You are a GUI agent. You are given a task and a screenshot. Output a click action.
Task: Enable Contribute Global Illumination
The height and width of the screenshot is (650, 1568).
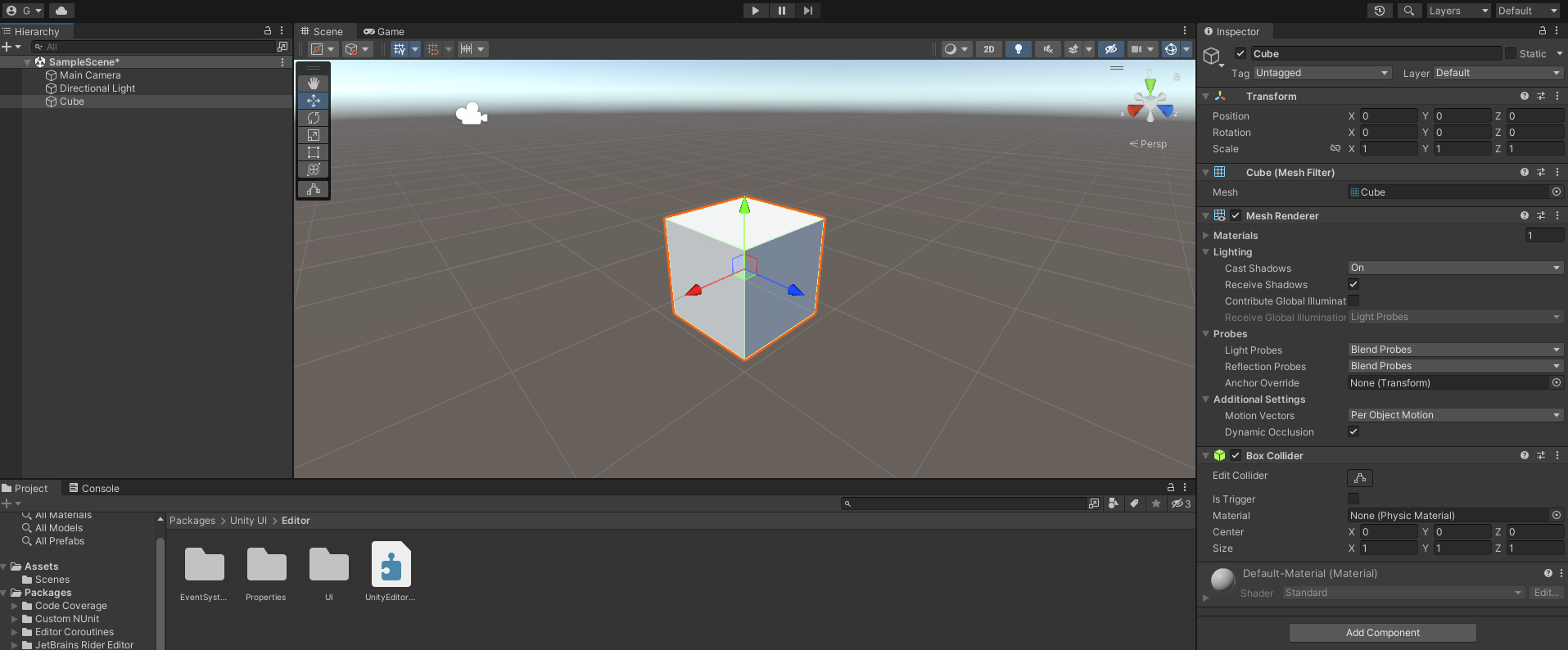1353,301
